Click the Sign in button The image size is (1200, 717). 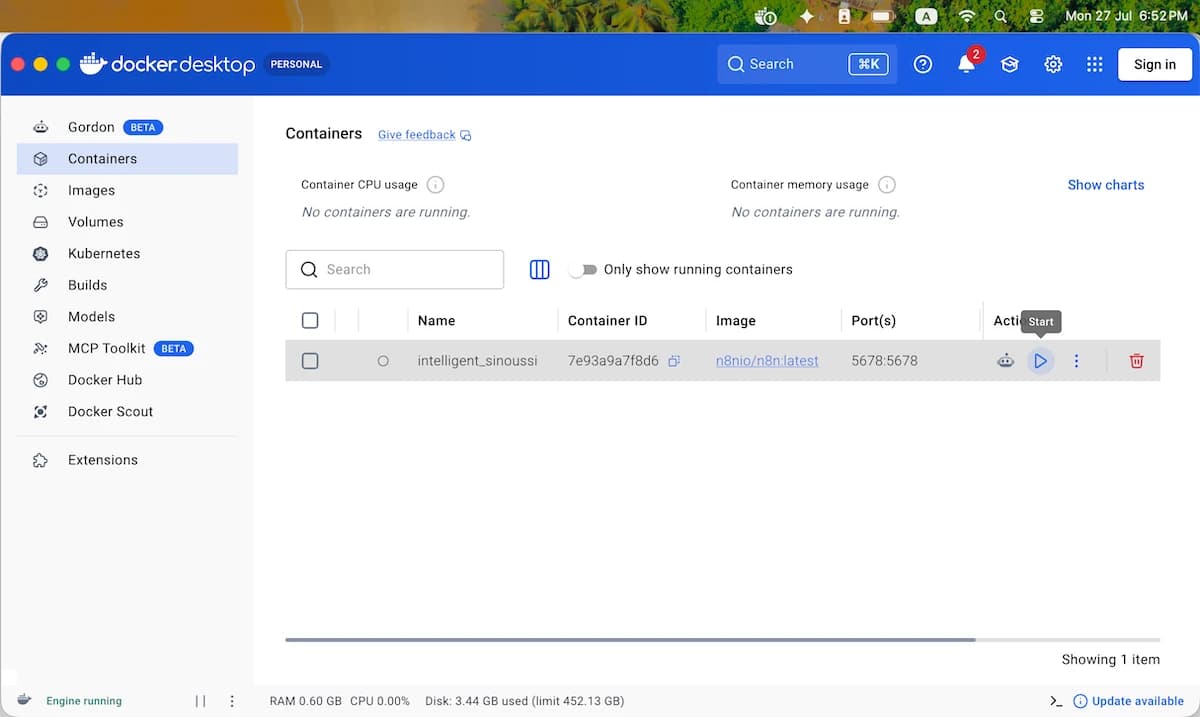1155,64
